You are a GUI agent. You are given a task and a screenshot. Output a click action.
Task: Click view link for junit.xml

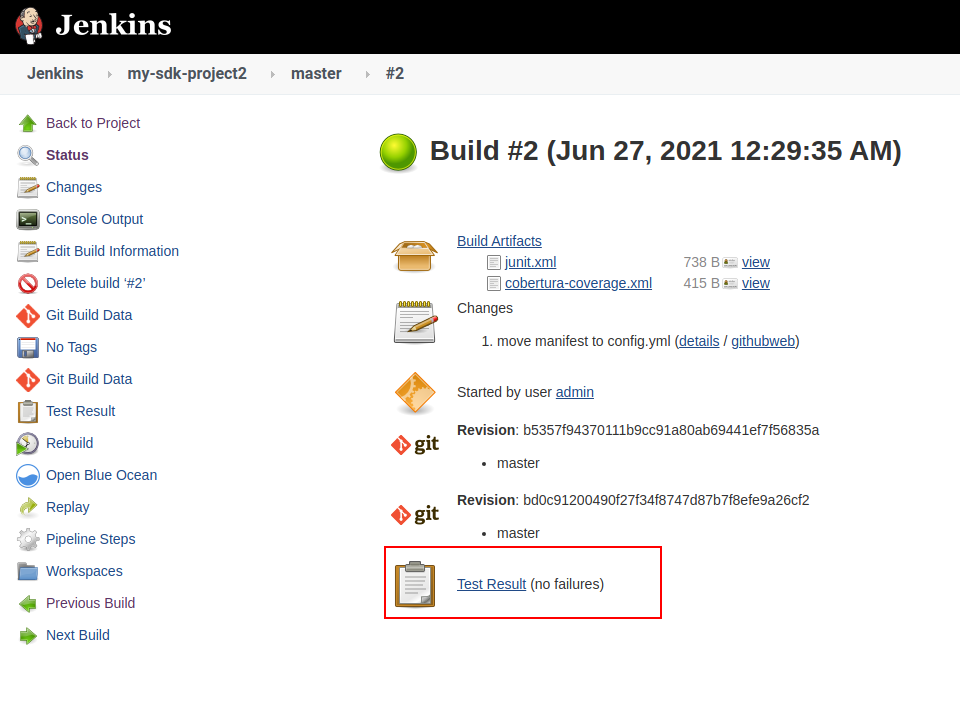point(756,262)
